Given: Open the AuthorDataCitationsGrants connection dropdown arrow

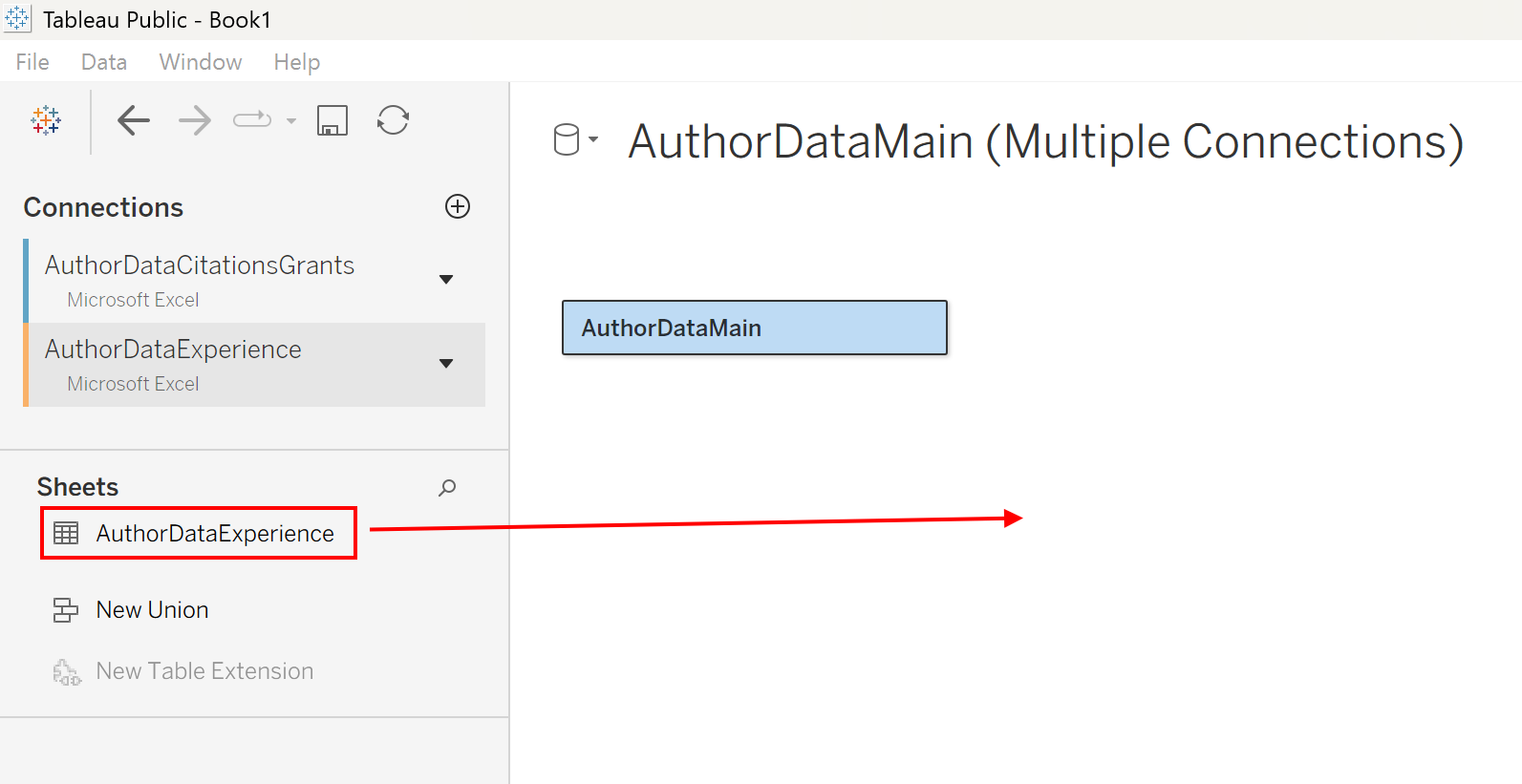Looking at the screenshot, I should pos(446,280).
